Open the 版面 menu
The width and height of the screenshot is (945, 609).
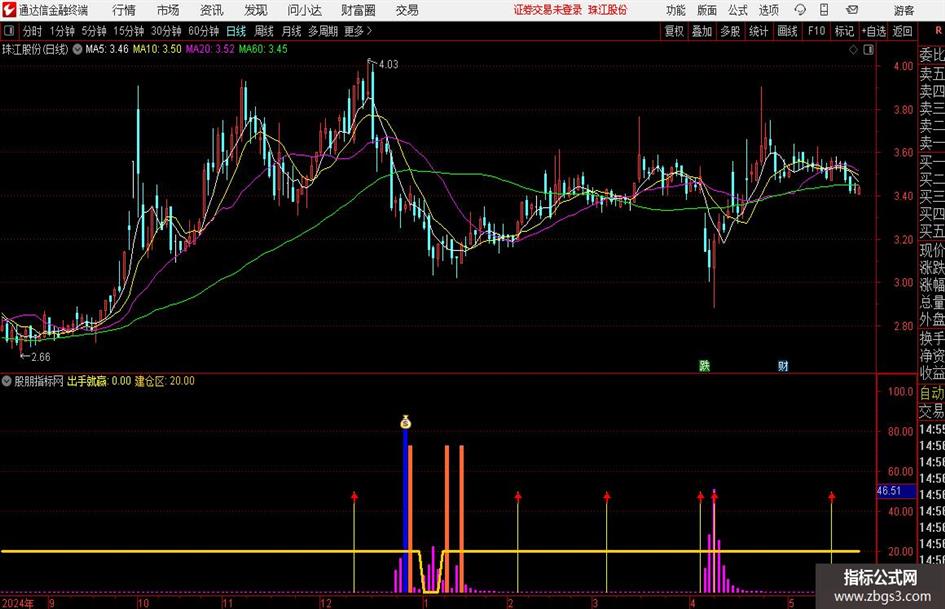(x=706, y=10)
